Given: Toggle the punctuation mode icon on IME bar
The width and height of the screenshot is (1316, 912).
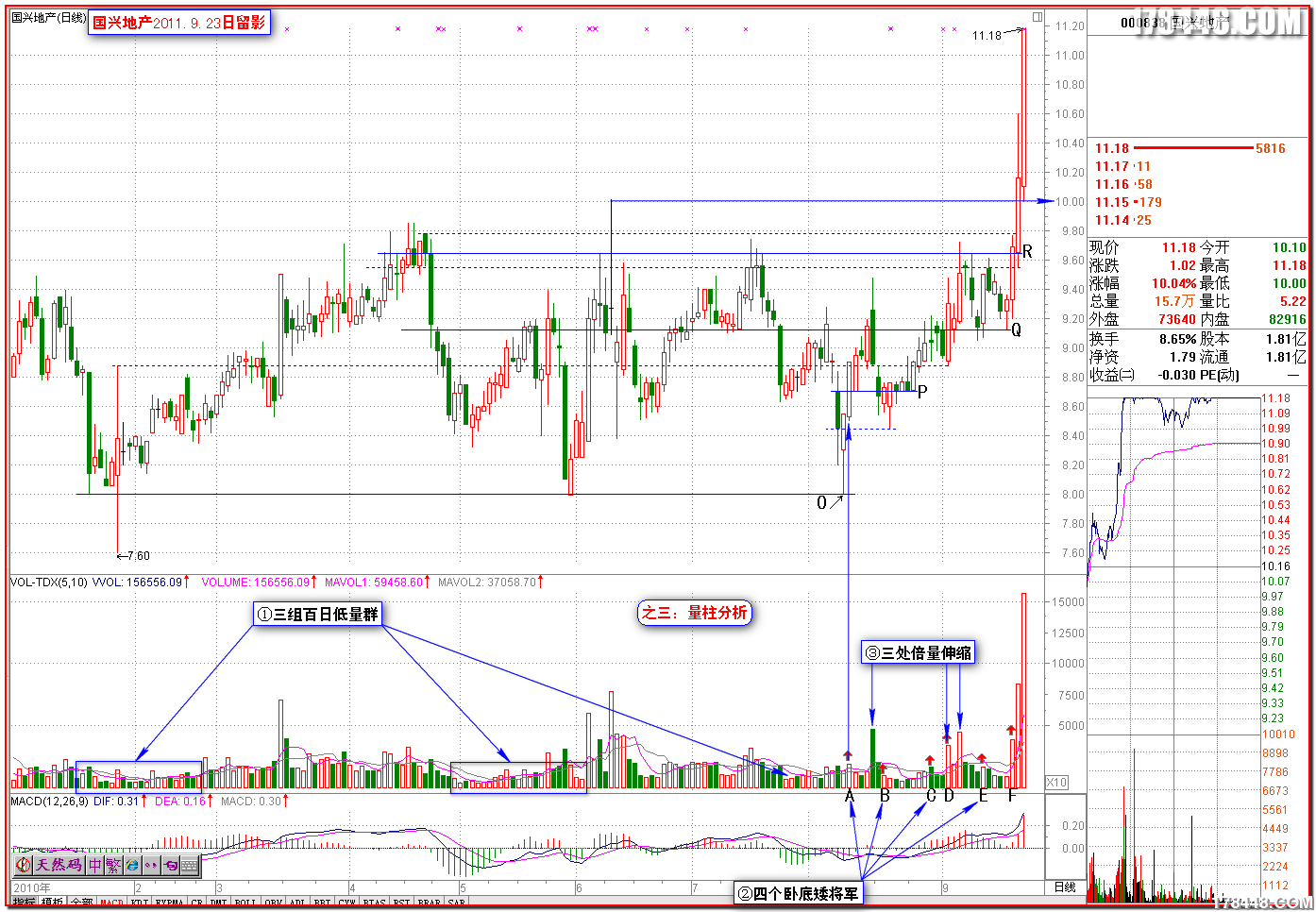Looking at the screenshot, I should click(151, 865).
